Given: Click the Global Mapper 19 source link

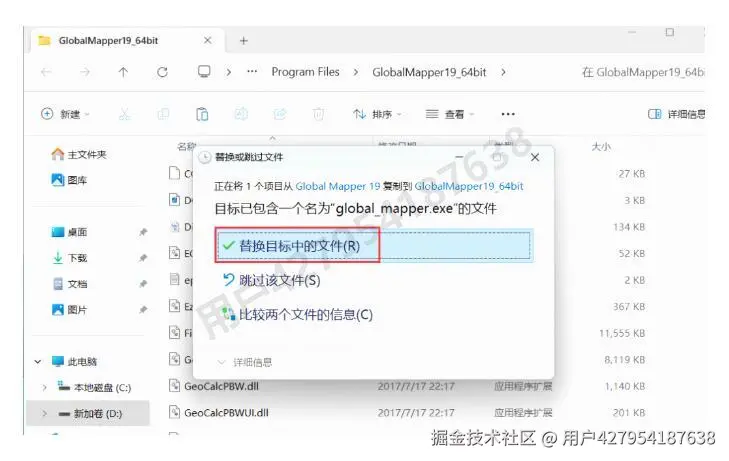Looking at the screenshot, I should pyautogui.click(x=338, y=186).
